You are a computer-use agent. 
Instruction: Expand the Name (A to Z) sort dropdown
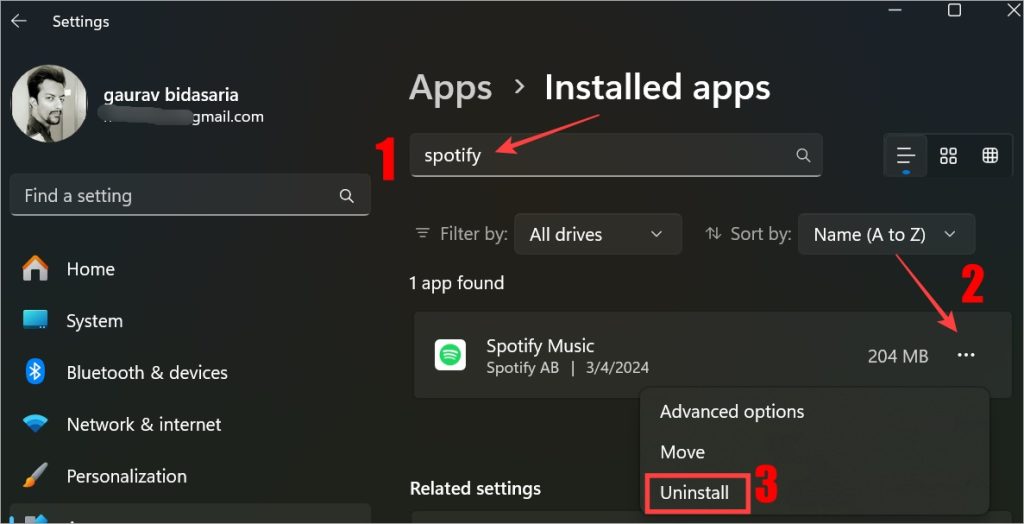pos(886,234)
